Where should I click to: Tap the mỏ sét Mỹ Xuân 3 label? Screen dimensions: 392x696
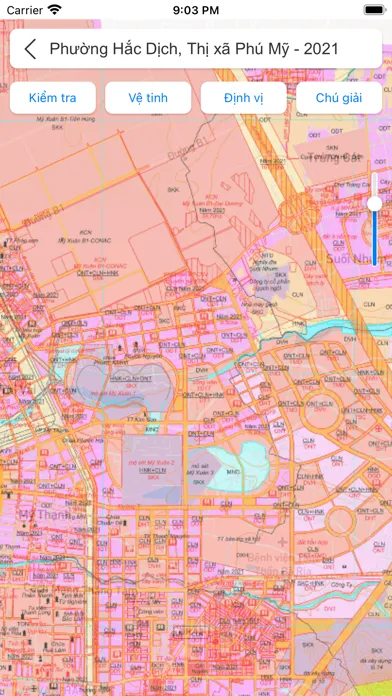pyautogui.click(x=200, y=470)
